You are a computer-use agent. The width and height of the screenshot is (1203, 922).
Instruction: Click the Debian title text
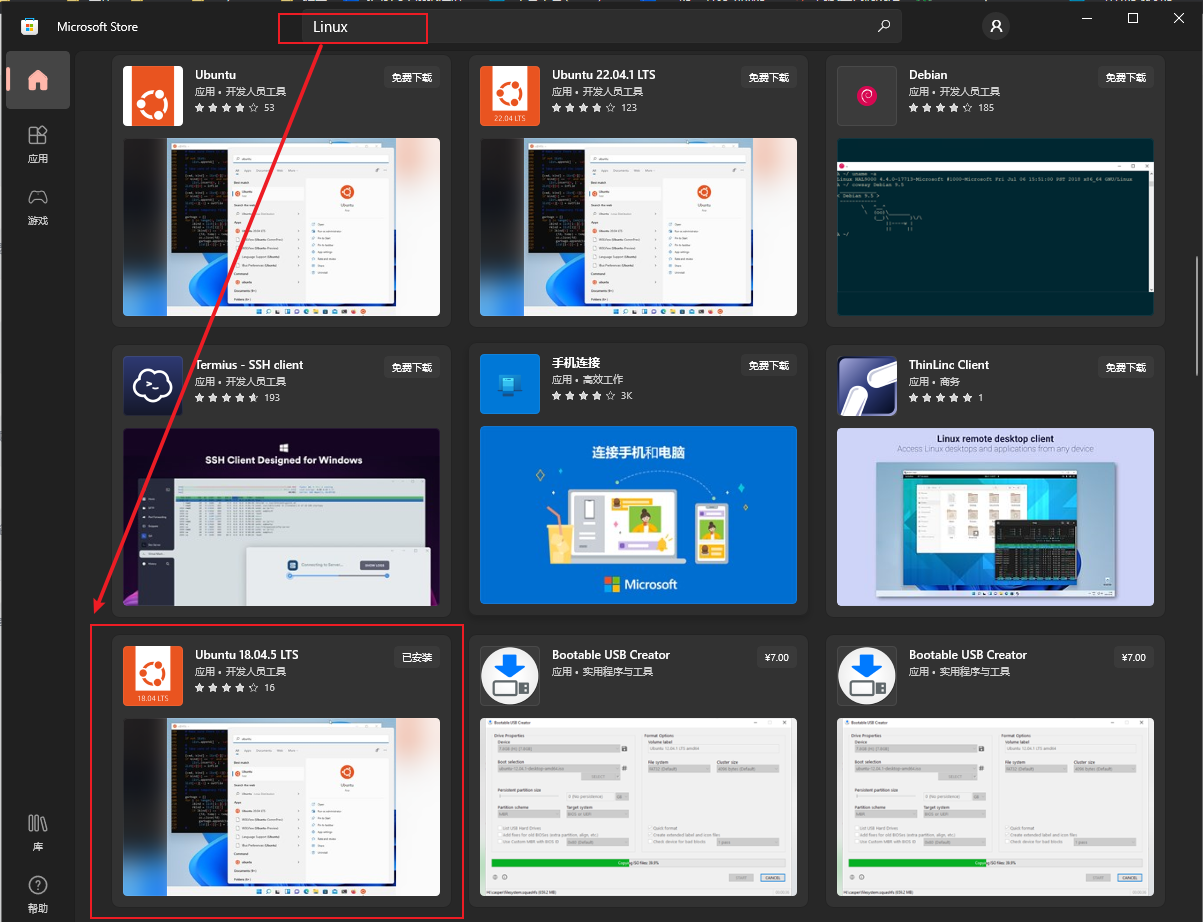(x=928, y=75)
